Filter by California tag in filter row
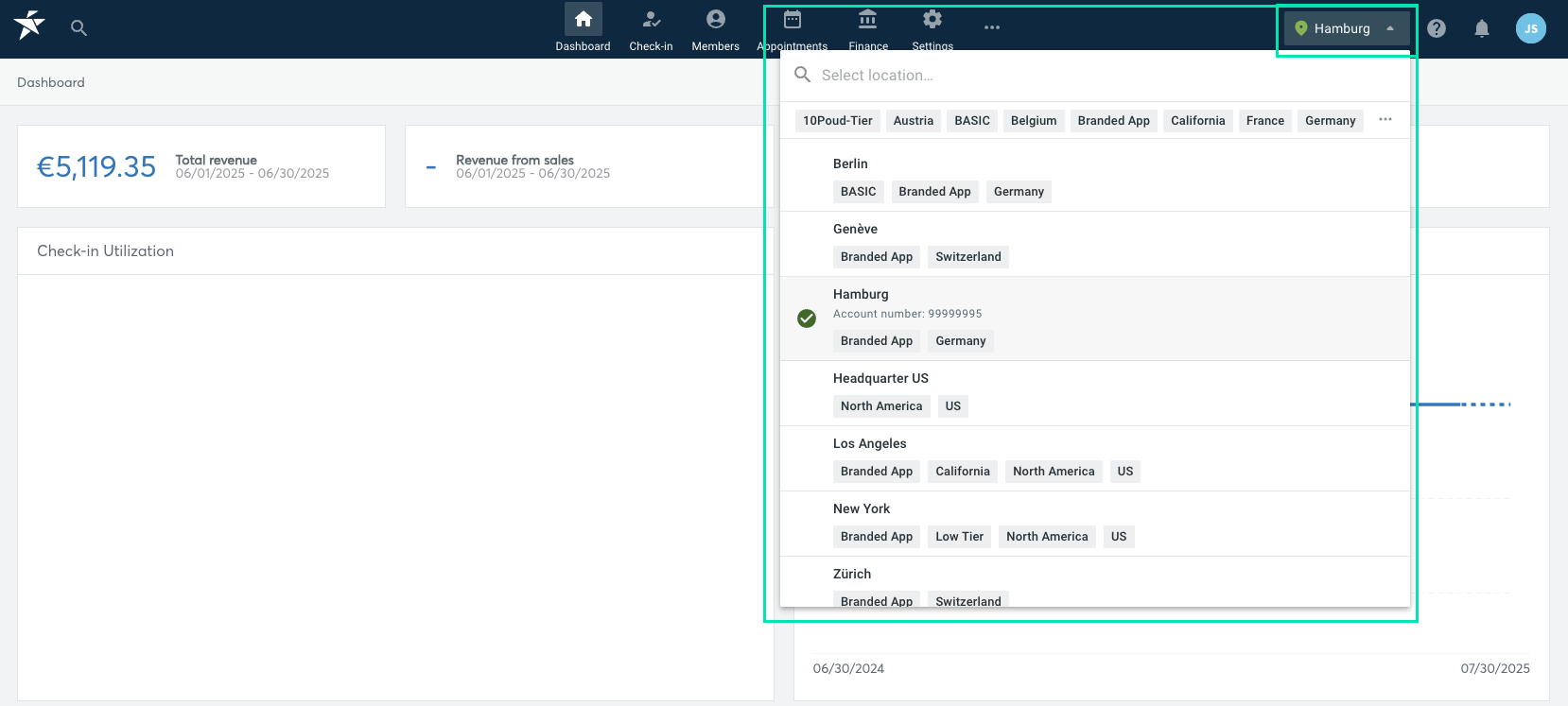 (x=1198, y=121)
